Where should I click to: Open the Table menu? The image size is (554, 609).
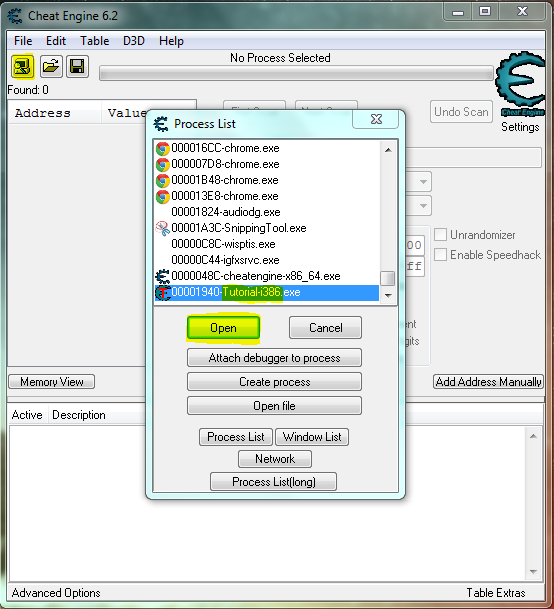point(94,41)
